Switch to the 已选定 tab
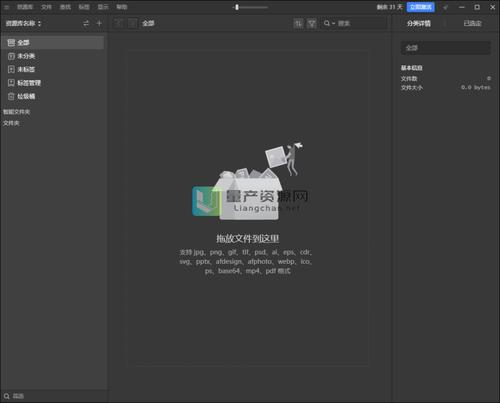500x403 pixels. (x=473, y=23)
